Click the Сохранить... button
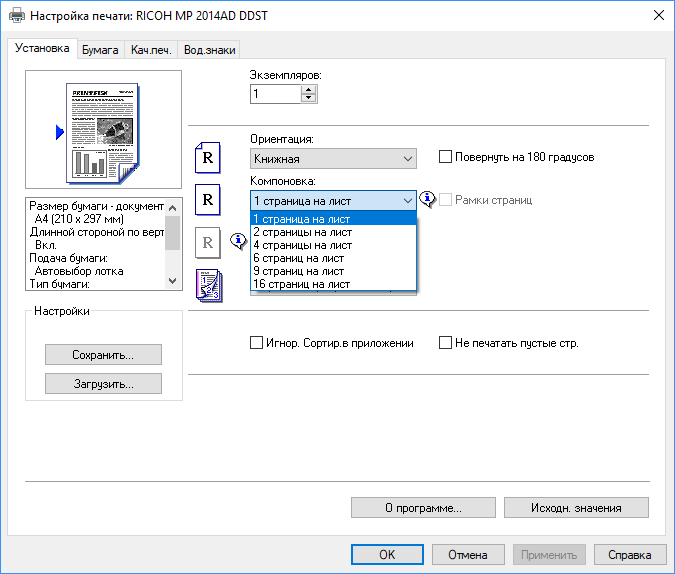This screenshot has width=675, height=574. tap(103, 355)
